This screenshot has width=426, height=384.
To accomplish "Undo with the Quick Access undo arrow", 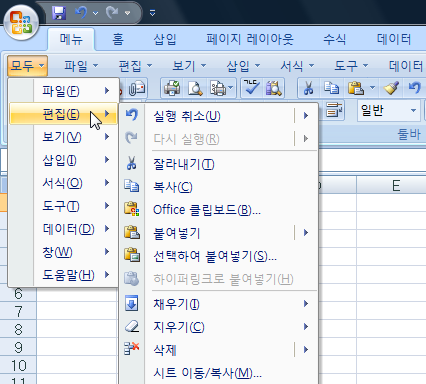I will (x=81, y=13).
